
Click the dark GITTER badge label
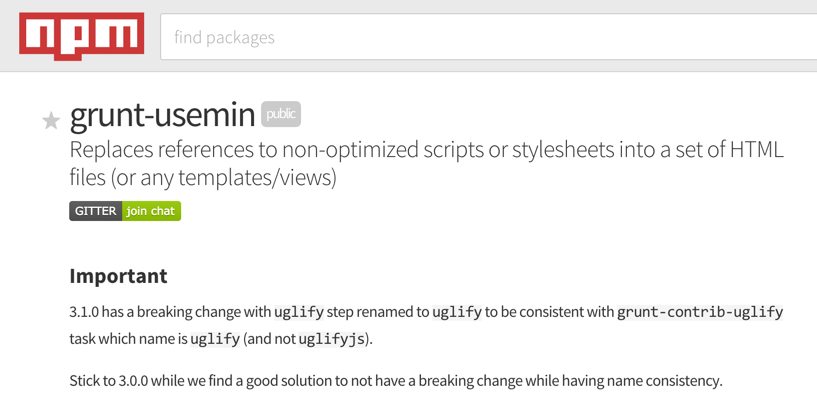[x=96, y=211]
